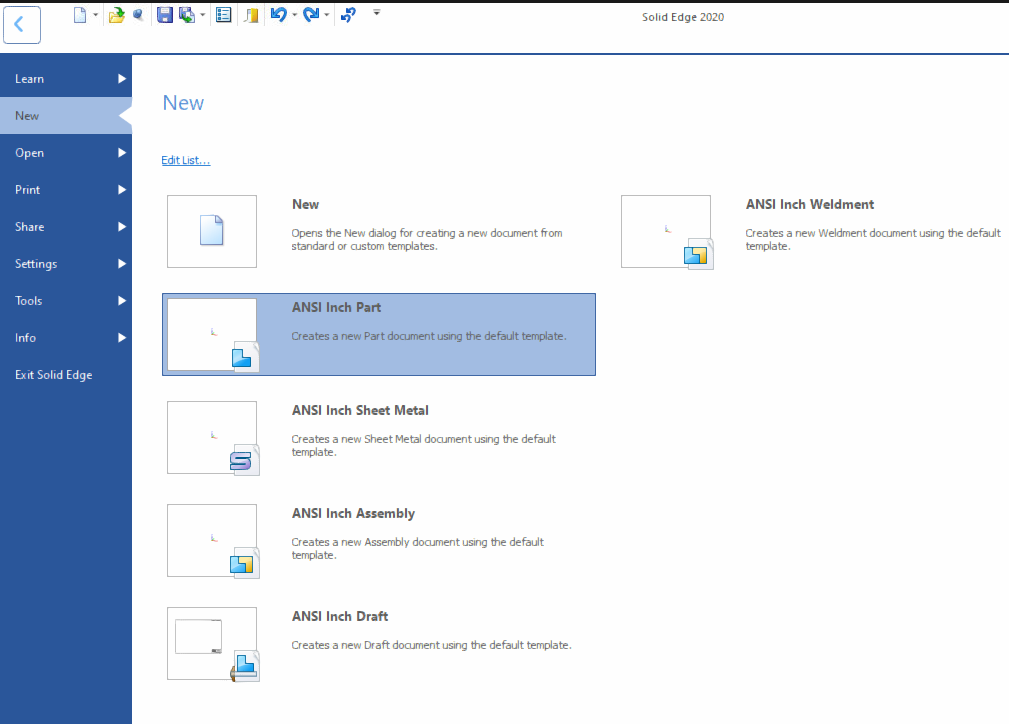The height and width of the screenshot is (724, 1009).
Task: Open the Learn menu item
Action: click(66, 79)
